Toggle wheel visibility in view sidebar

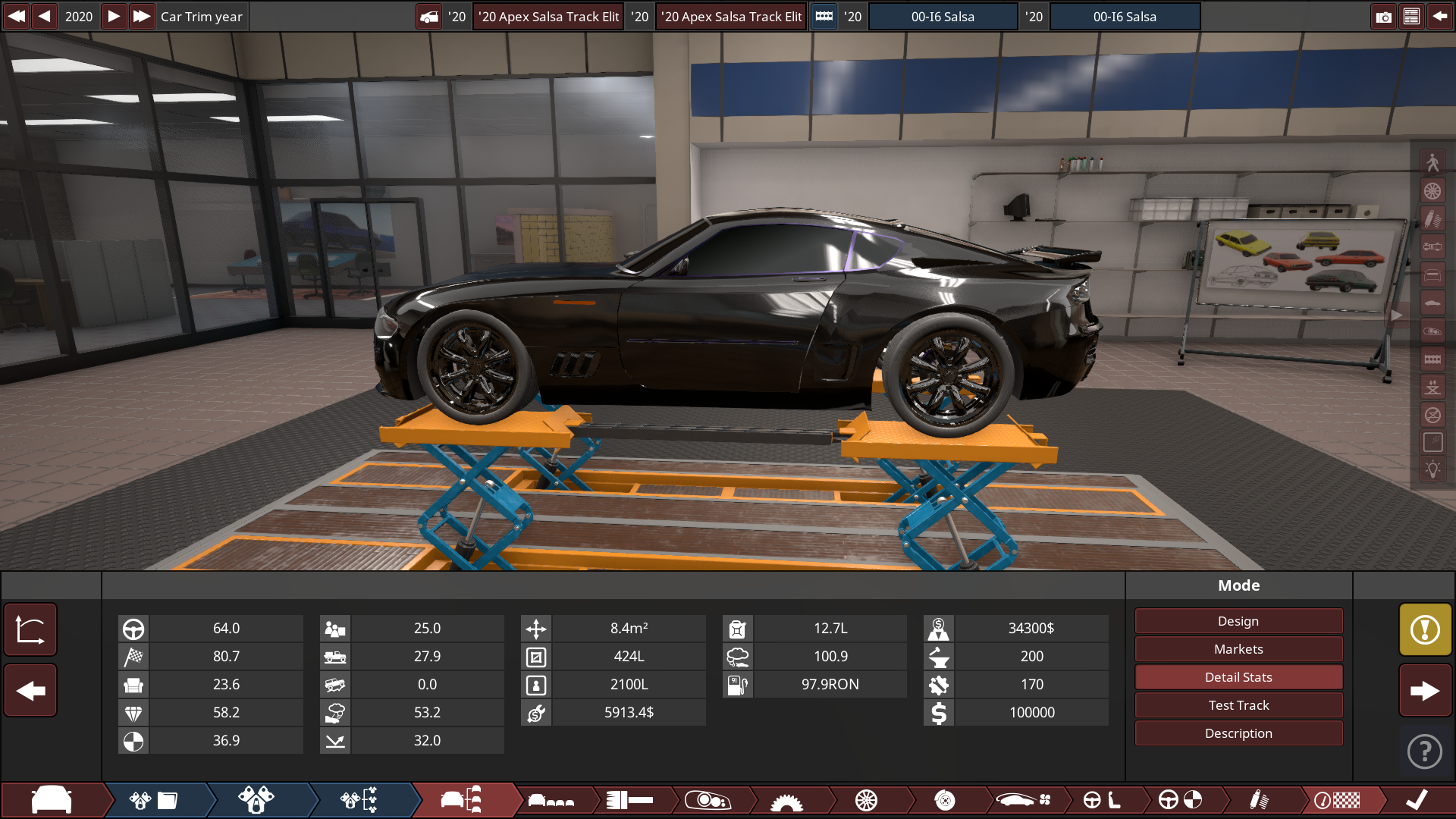click(x=1432, y=190)
